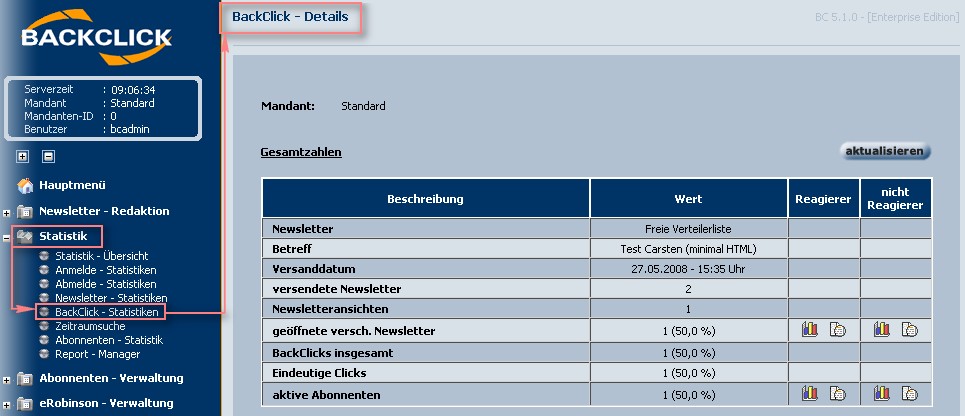Click the Benutzer value bcadmin
Screen dimensions: 965x416
tap(130, 129)
